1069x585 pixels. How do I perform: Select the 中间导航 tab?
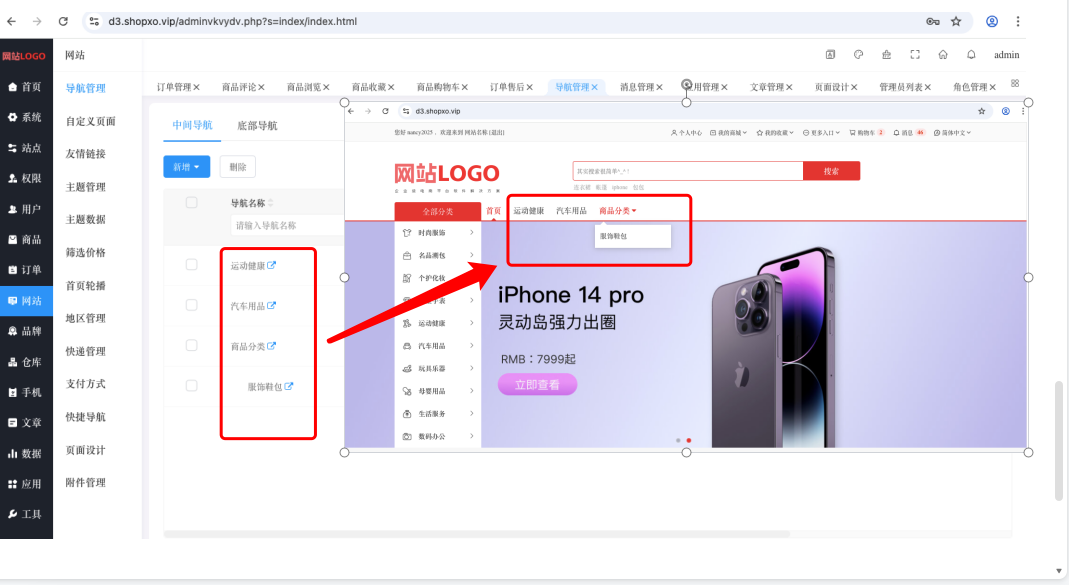pos(192,125)
